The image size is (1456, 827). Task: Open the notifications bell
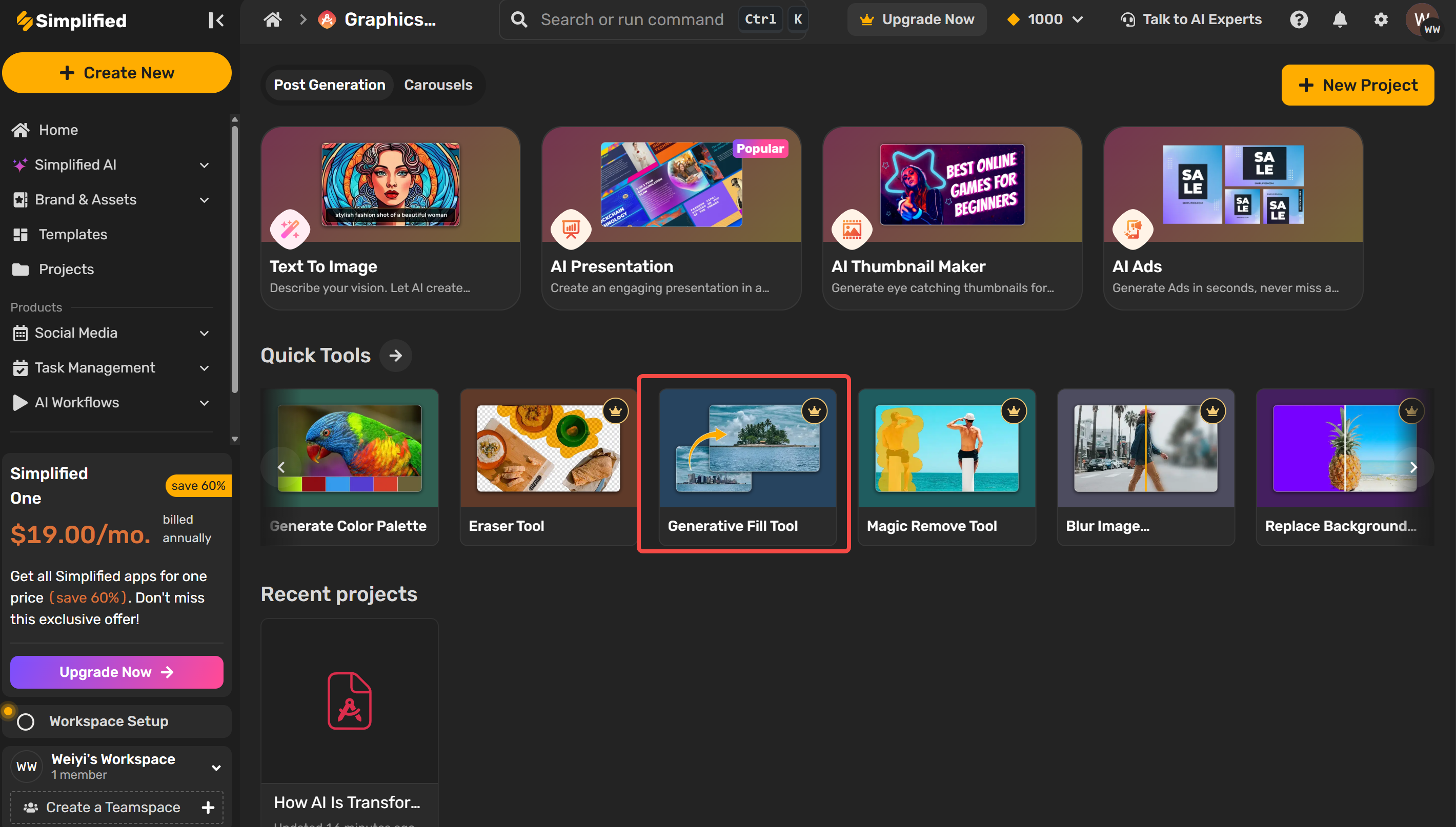tap(1340, 20)
